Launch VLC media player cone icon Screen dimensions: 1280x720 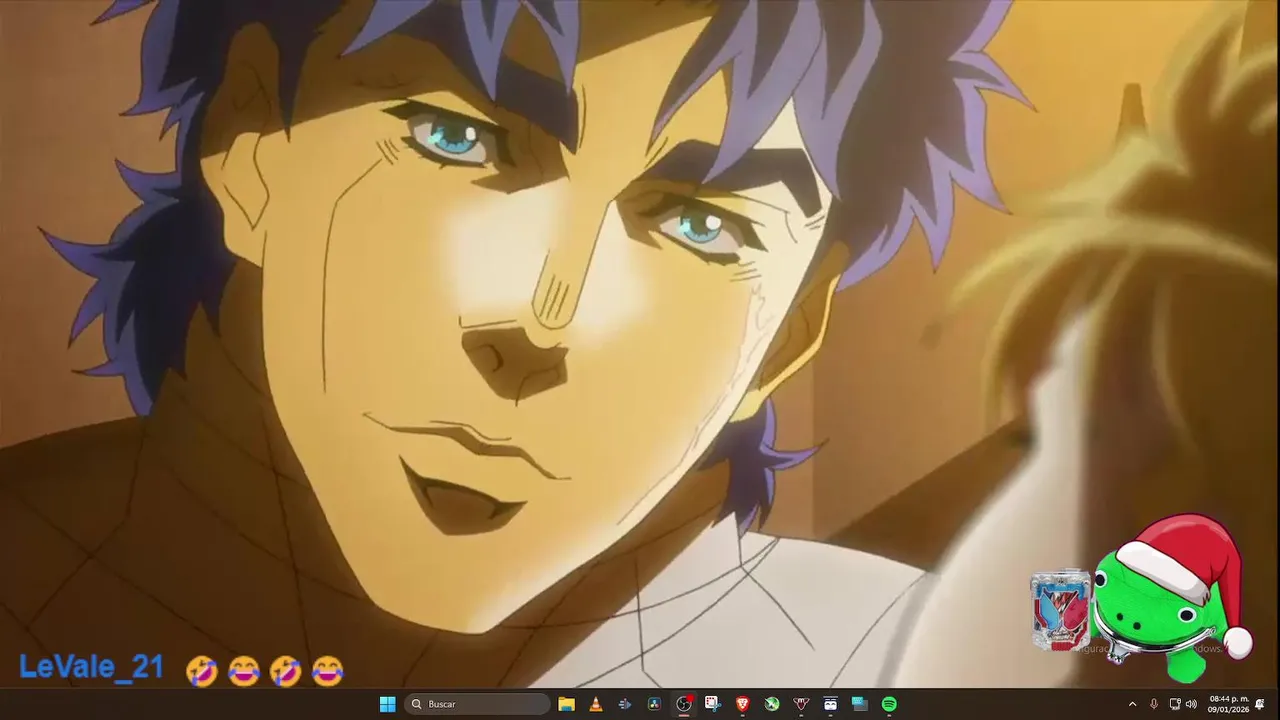pyautogui.click(x=595, y=704)
